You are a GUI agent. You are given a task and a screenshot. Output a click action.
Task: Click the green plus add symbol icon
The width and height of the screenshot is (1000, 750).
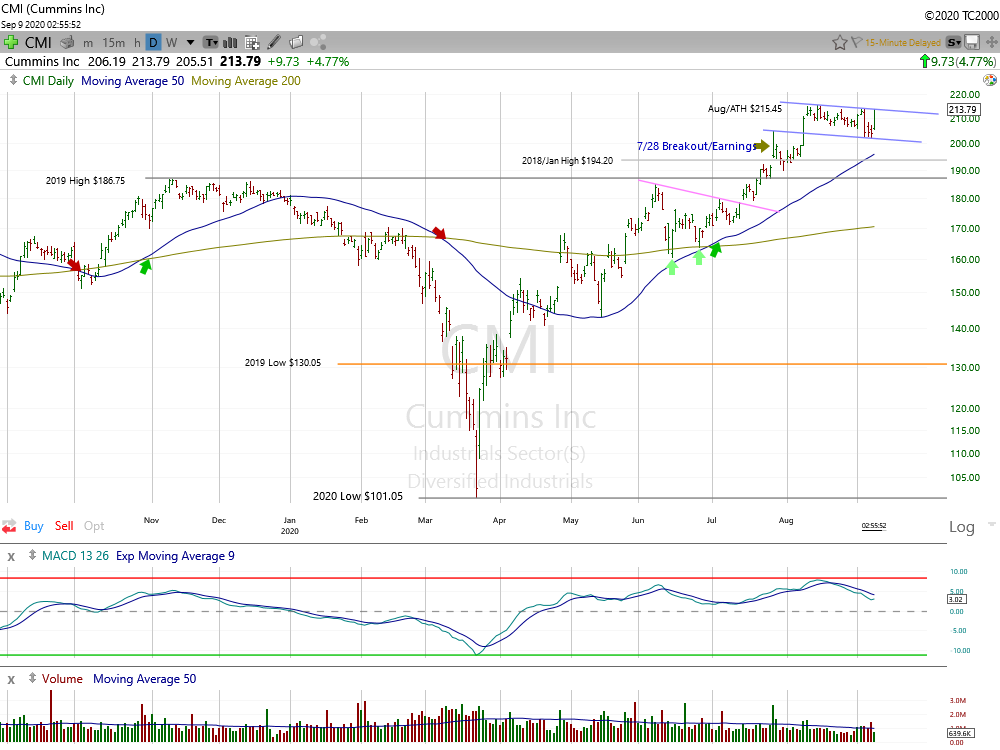[x=11, y=42]
